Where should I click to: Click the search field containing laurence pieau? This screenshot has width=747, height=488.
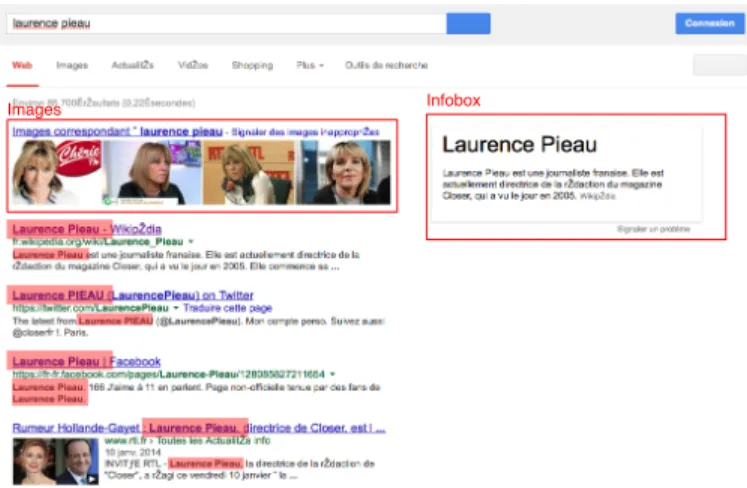click(226, 23)
